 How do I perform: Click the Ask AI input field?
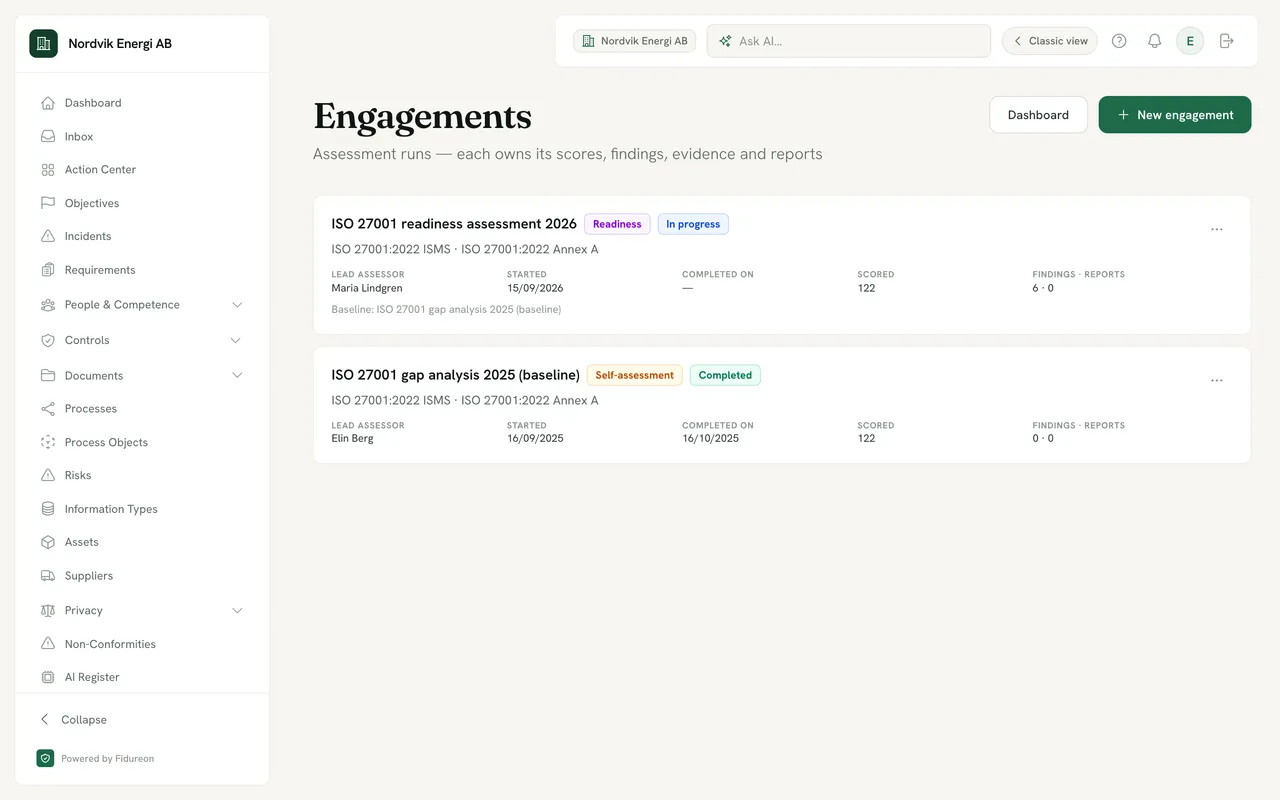click(849, 41)
